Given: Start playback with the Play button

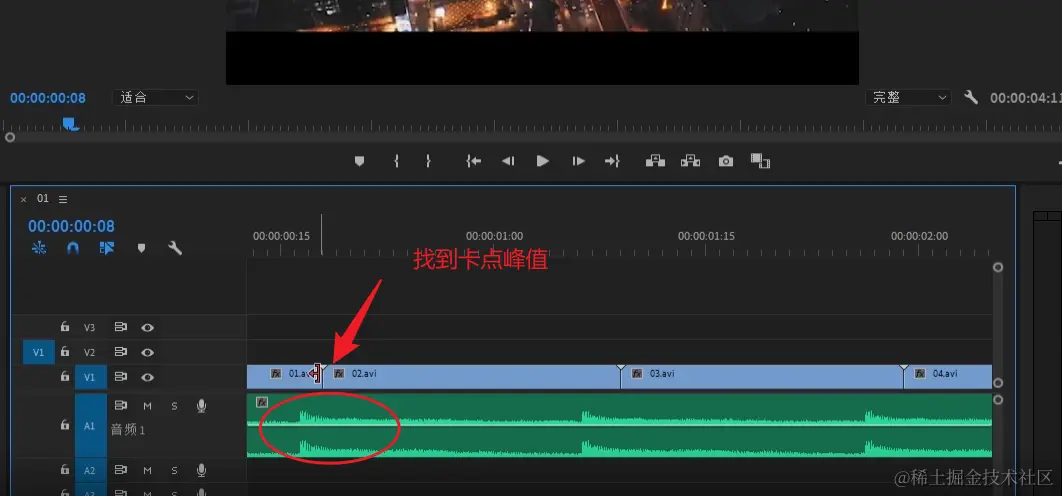Looking at the screenshot, I should coord(543,161).
